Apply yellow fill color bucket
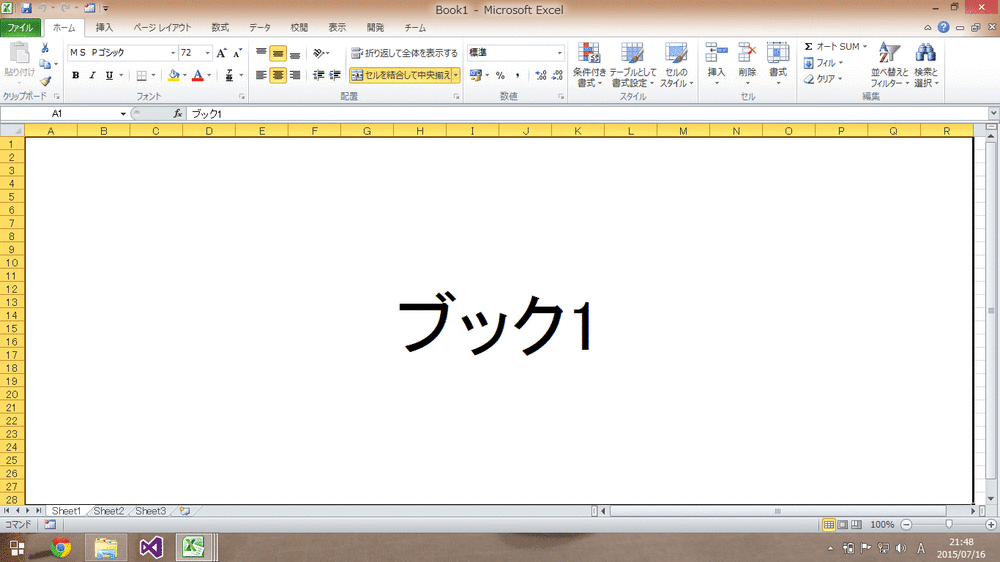Viewport: 1000px width, 562px height. click(x=173, y=75)
